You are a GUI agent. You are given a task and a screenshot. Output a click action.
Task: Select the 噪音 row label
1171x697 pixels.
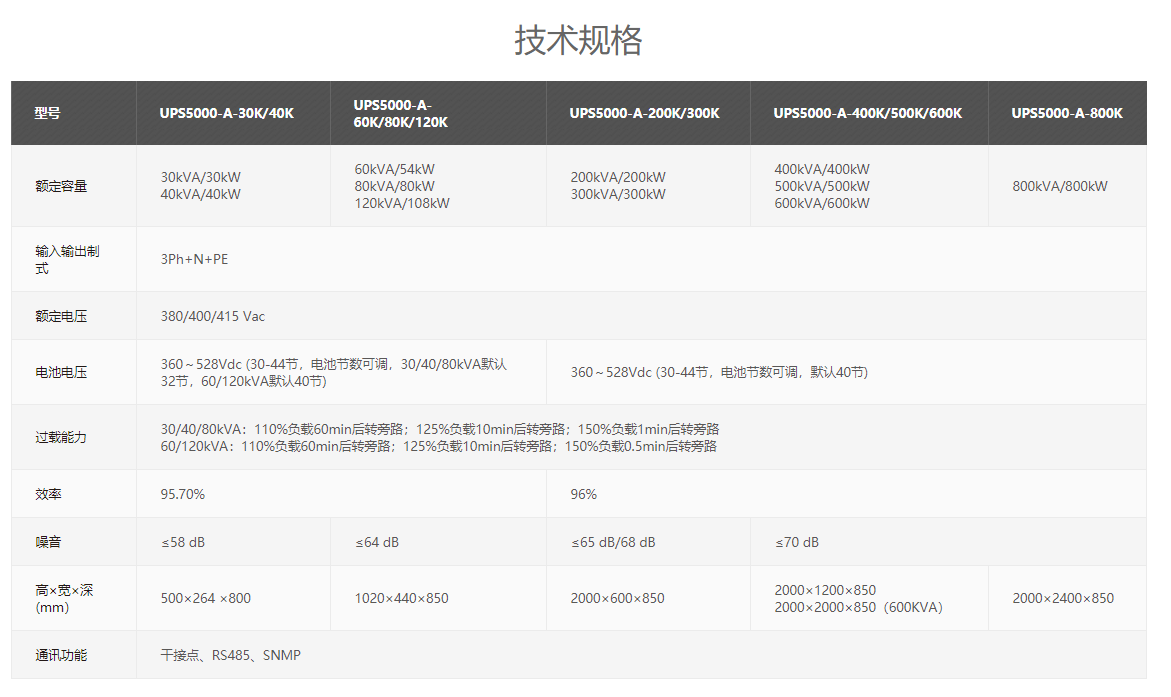48,542
